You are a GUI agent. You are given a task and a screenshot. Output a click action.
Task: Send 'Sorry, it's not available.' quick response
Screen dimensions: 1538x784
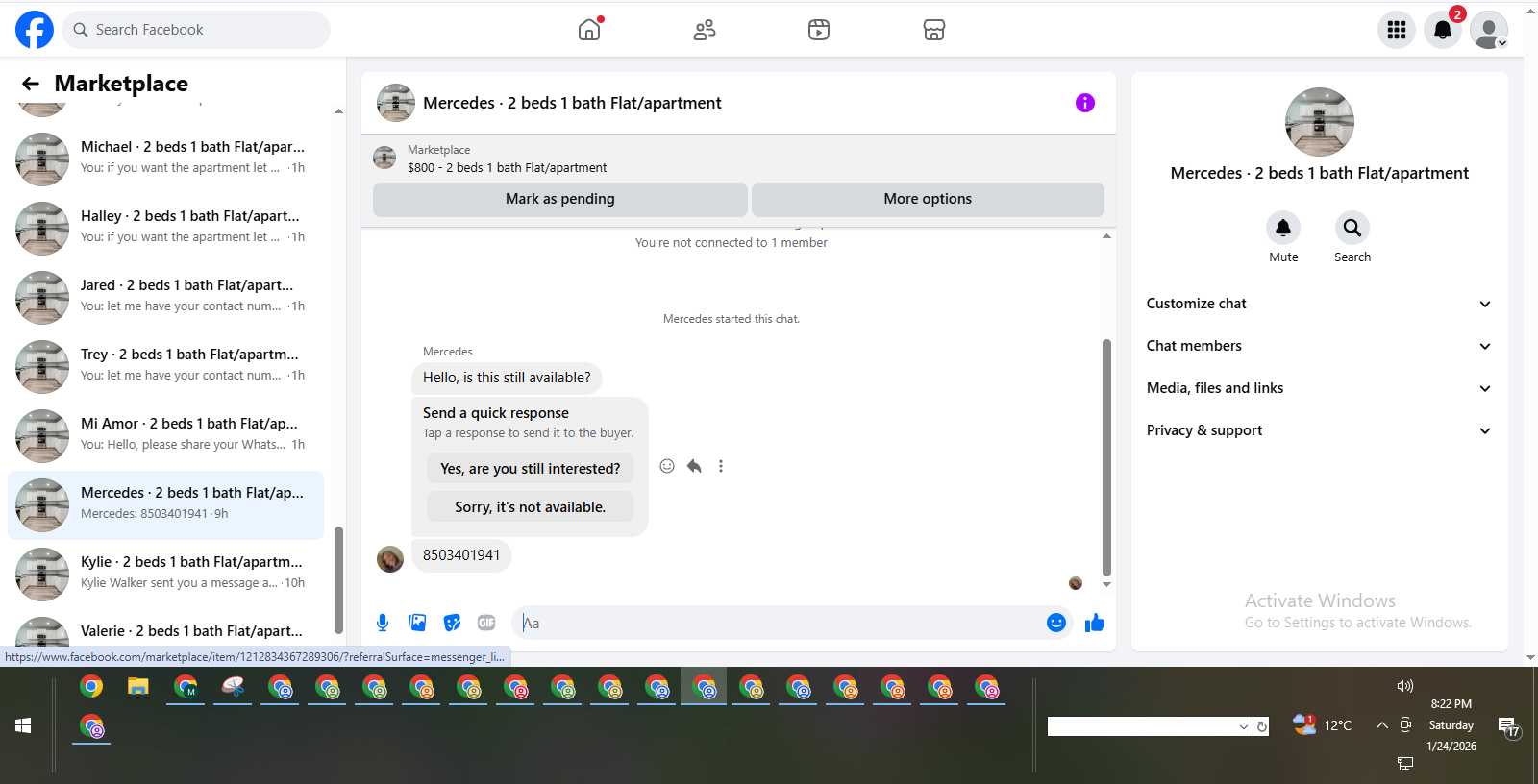point(531,507)
